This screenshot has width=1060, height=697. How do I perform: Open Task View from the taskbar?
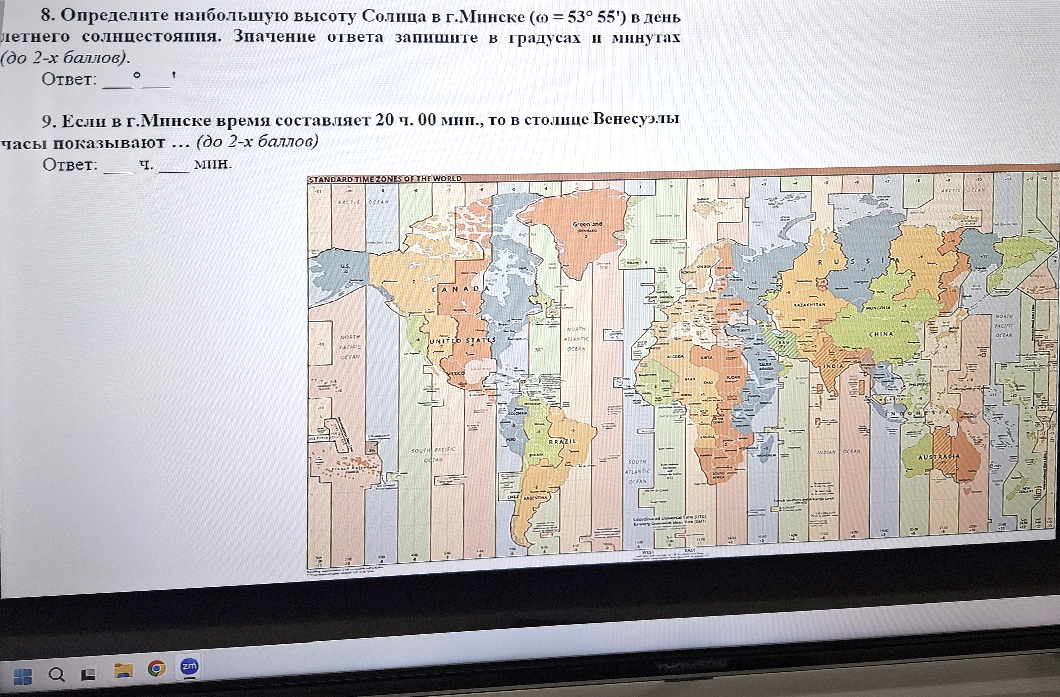88,673
